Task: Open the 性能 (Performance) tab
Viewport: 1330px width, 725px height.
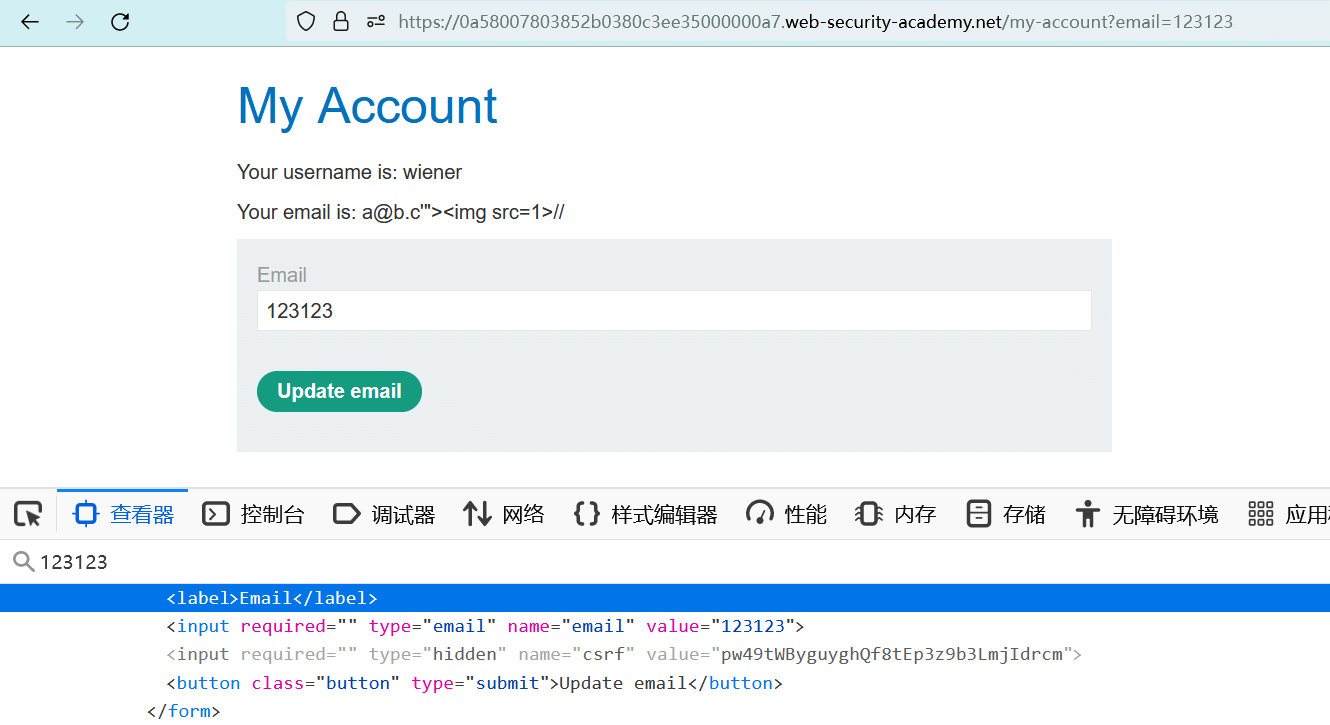Action: point(787,514)
